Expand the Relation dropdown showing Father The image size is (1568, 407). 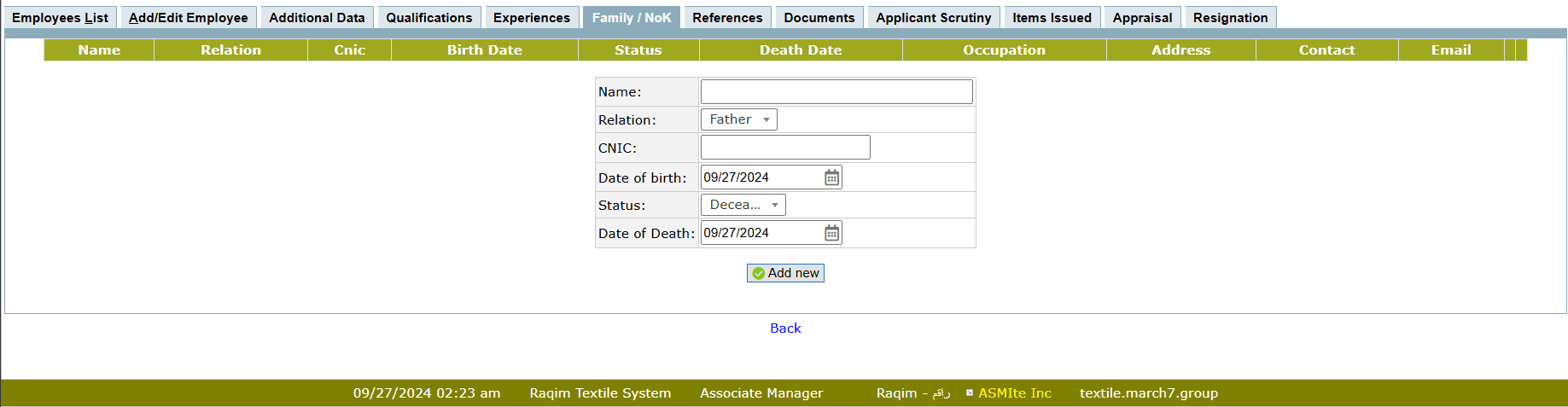pyautogui.click(x=738, y=119)
